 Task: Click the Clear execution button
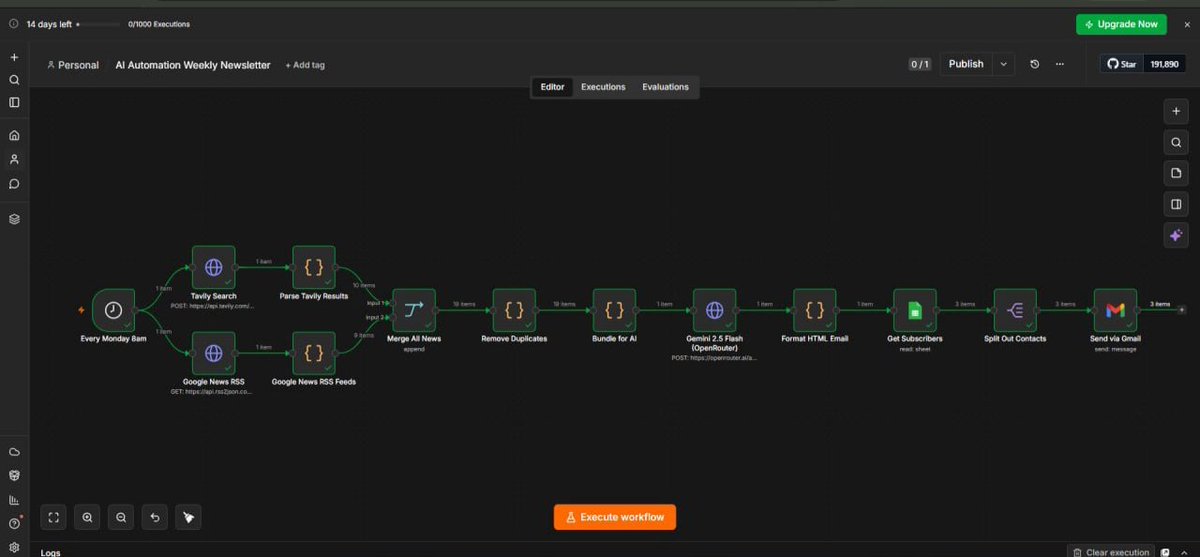pyautogui.click(x=1110, y=552)
